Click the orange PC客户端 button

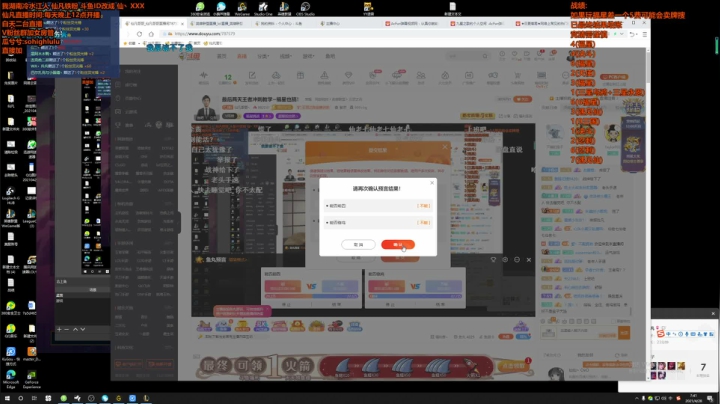click(614, 77)
